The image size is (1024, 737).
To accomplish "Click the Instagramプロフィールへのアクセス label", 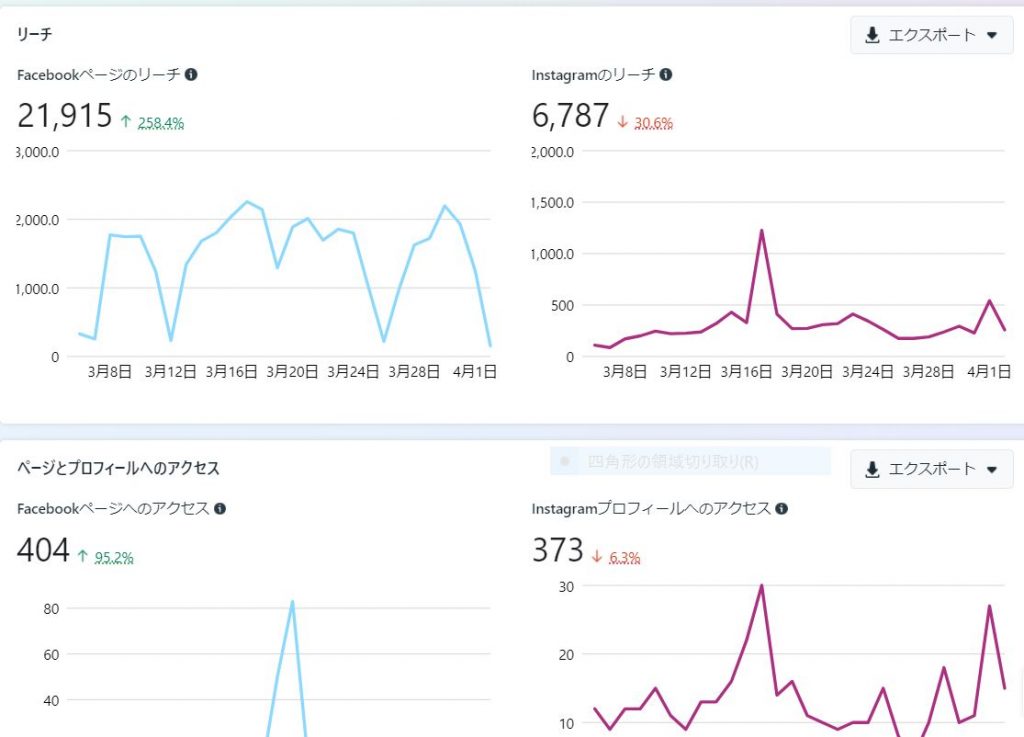I will 651,509.
